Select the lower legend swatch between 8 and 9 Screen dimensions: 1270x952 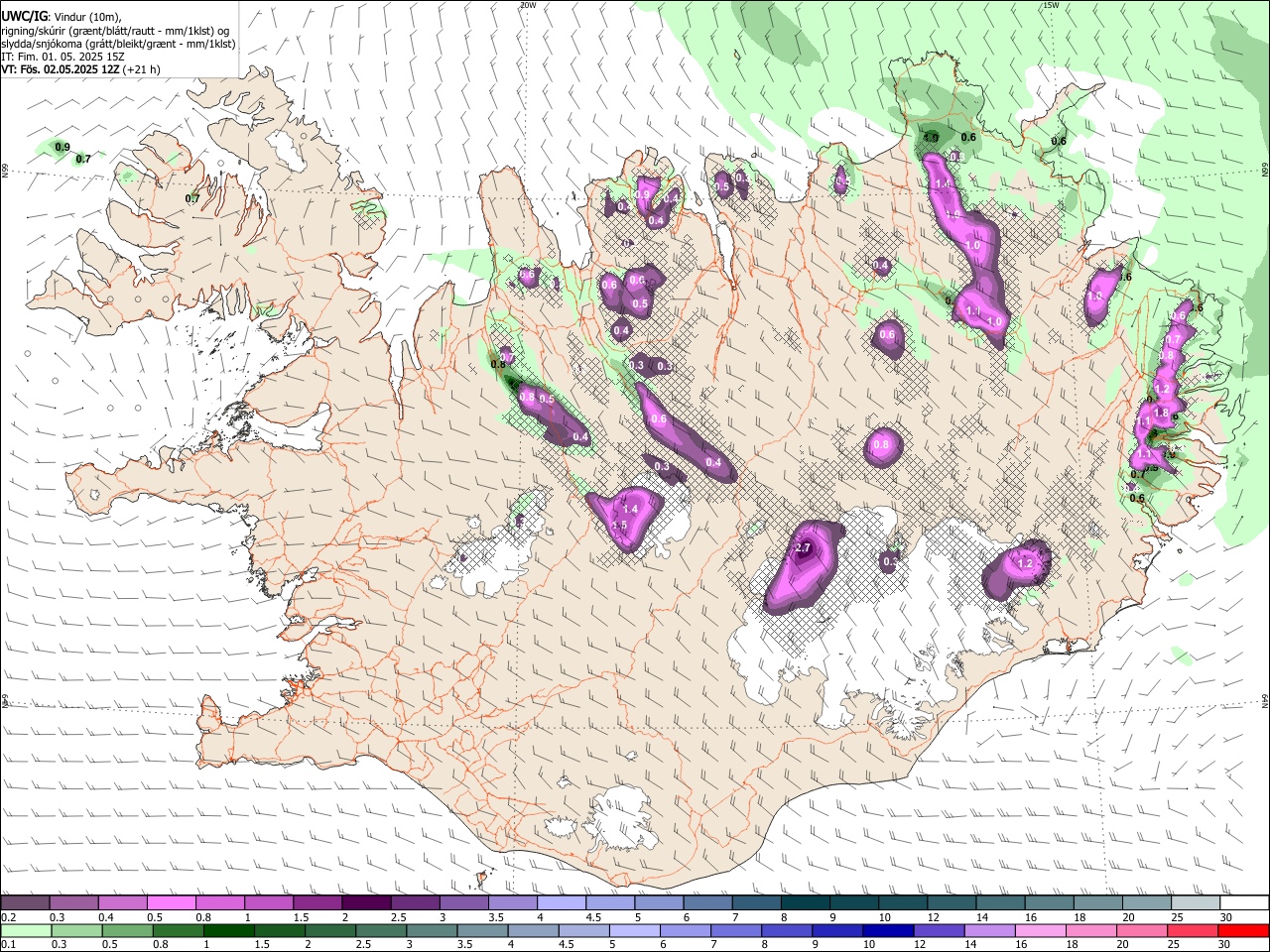786,930
